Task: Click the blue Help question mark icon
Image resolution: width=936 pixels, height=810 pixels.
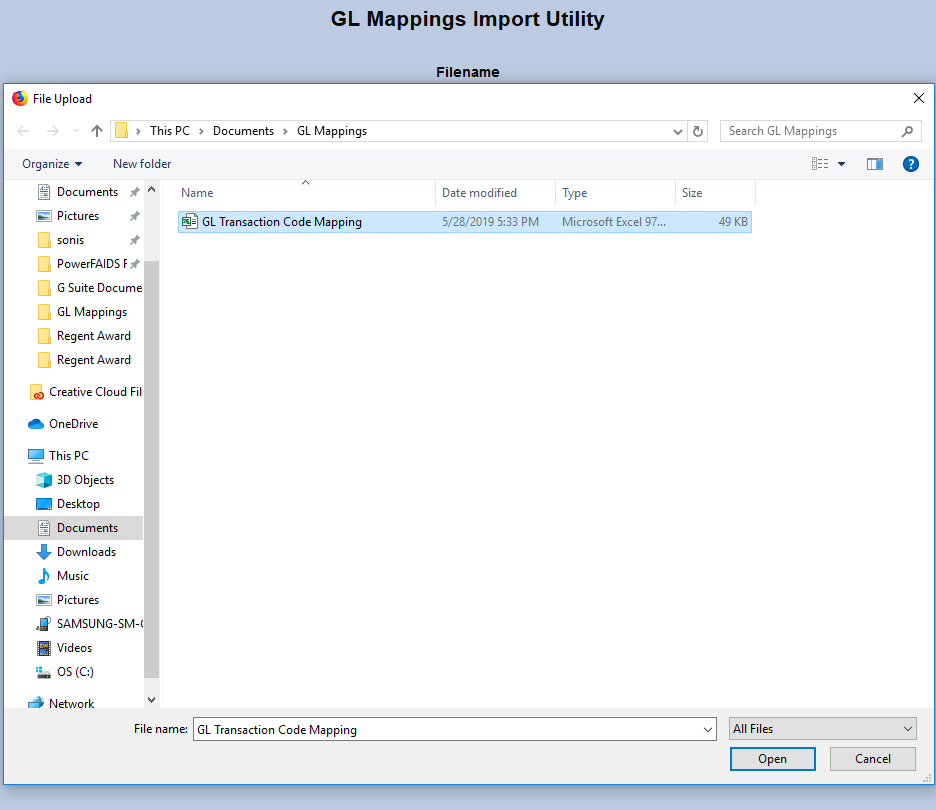Action: tap(910, 164)
